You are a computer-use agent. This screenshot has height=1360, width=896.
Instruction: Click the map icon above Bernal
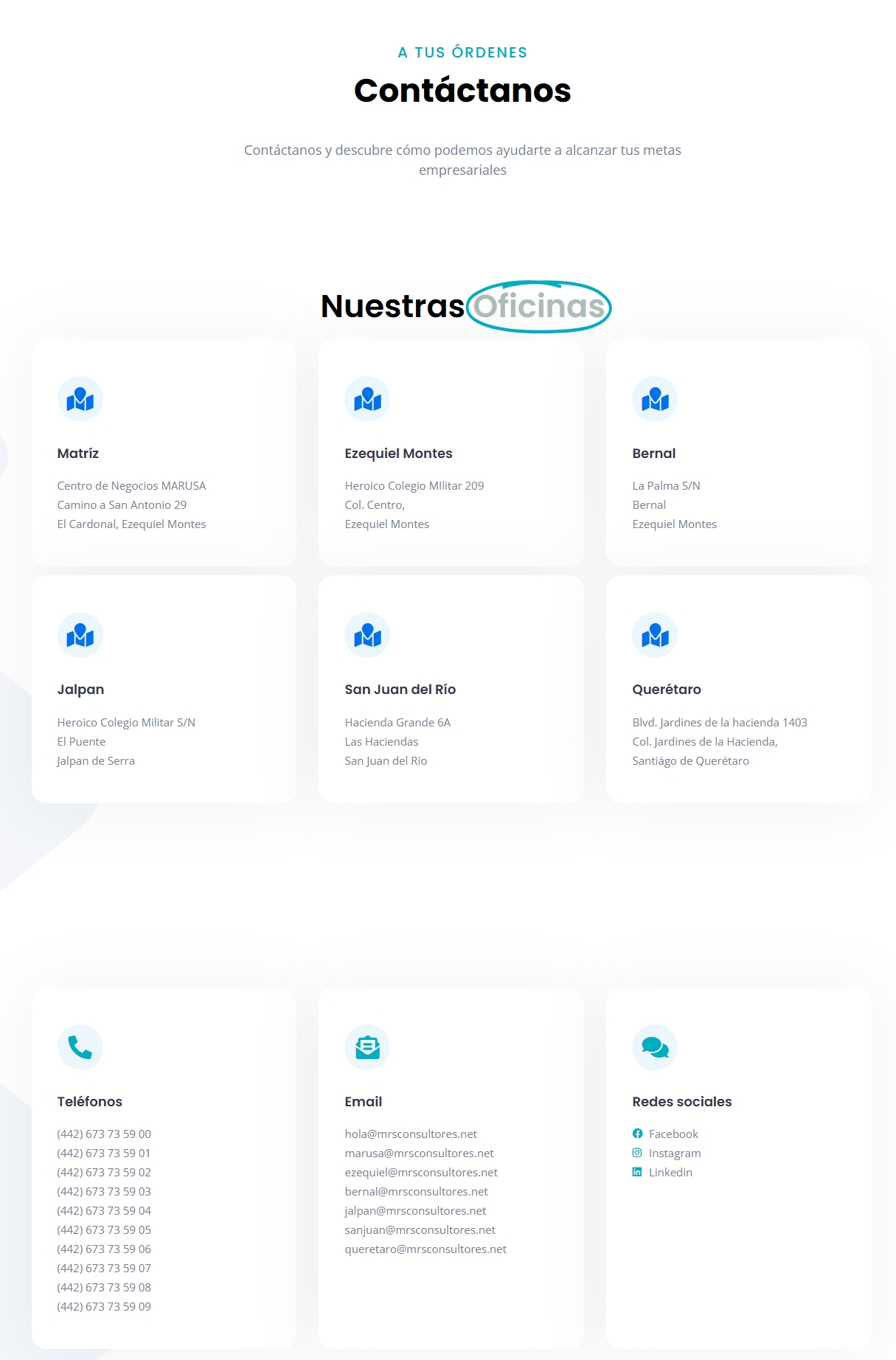point(655,400)
